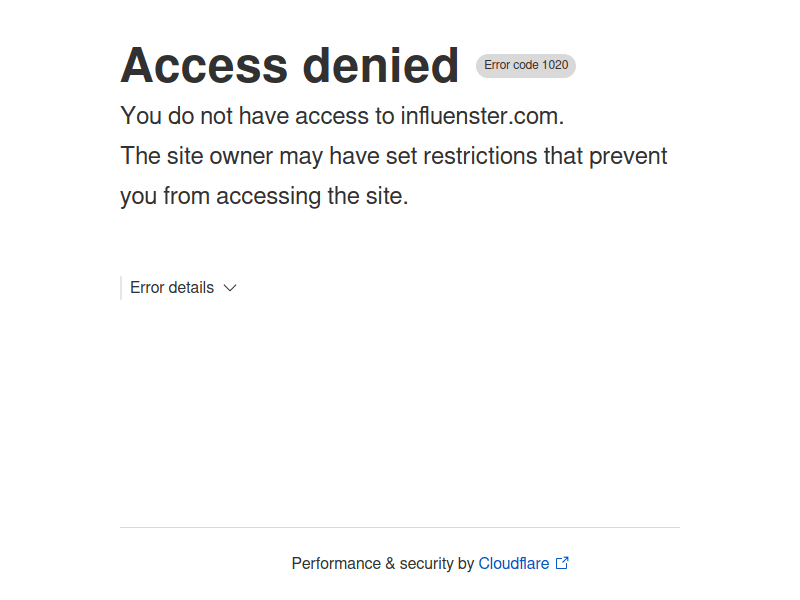Viewport: 800px width, 600px height.
Task: Click the Error code 1020 badge
Action: click(x=526, y=66)
